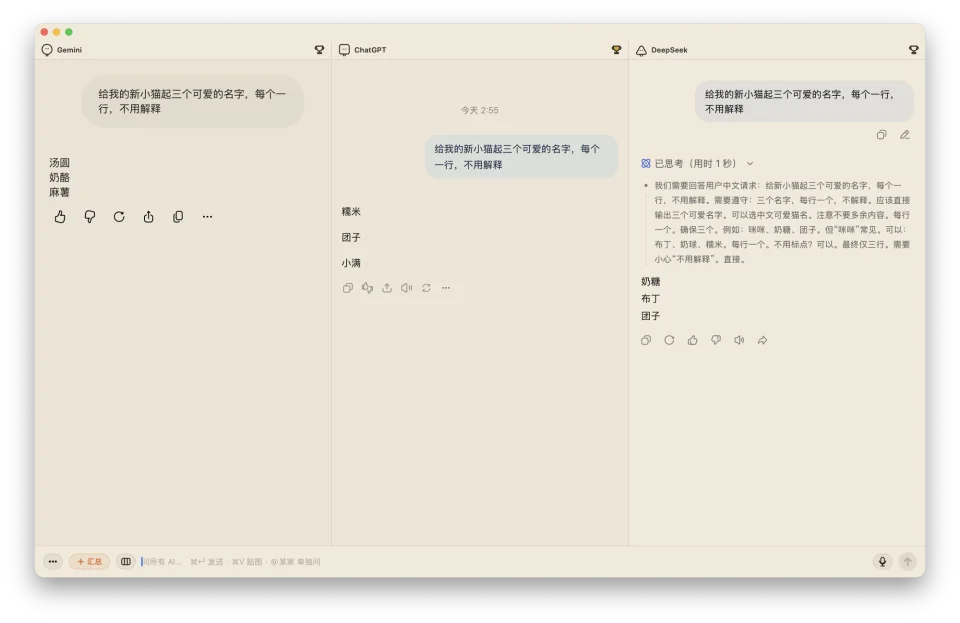Dislike the DeepSeek answer
The image size is (960, 623).
716,340
